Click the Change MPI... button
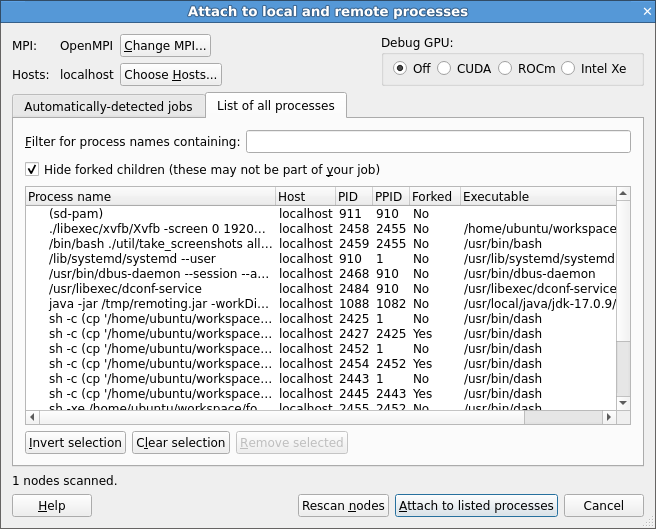 (x=165, y=45)
